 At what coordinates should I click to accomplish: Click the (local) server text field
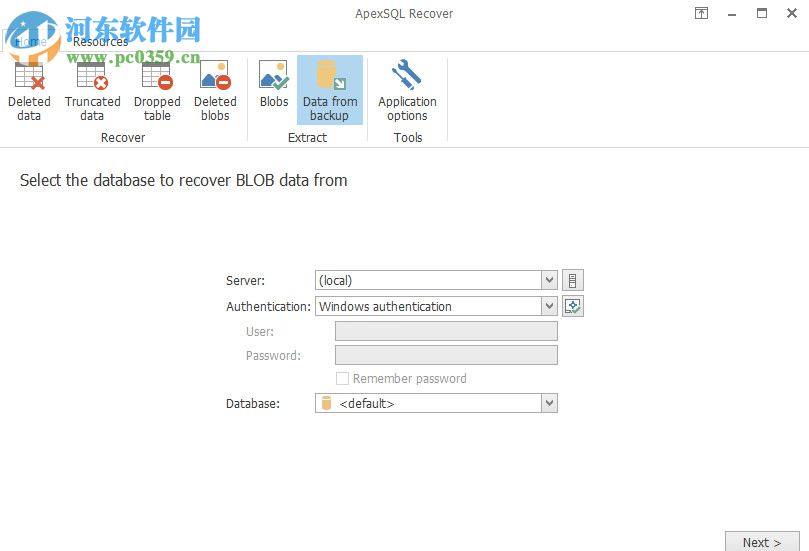pyautogui.click(x=428, y=280)
